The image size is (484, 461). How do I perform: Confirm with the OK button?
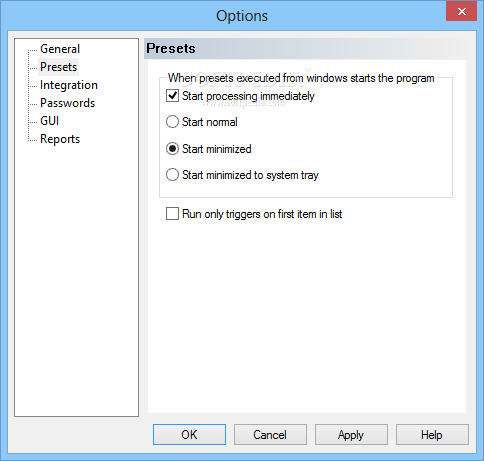tap(189, 435)
